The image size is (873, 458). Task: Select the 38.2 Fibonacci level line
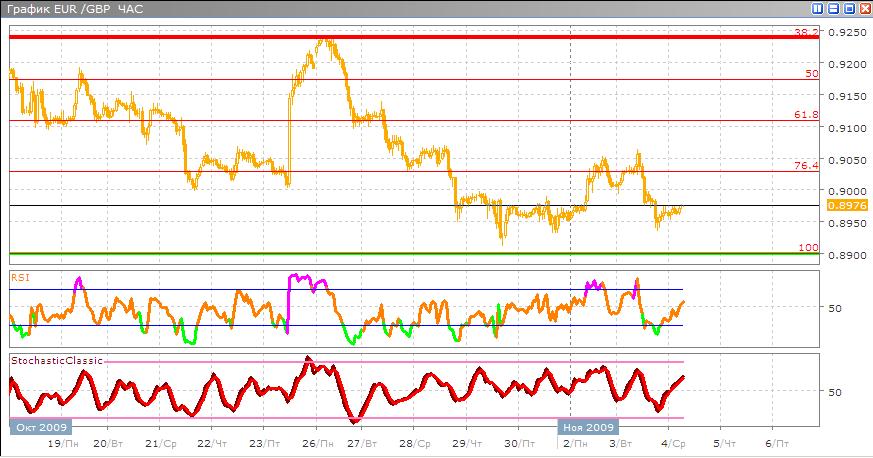[x=400, y=37]
